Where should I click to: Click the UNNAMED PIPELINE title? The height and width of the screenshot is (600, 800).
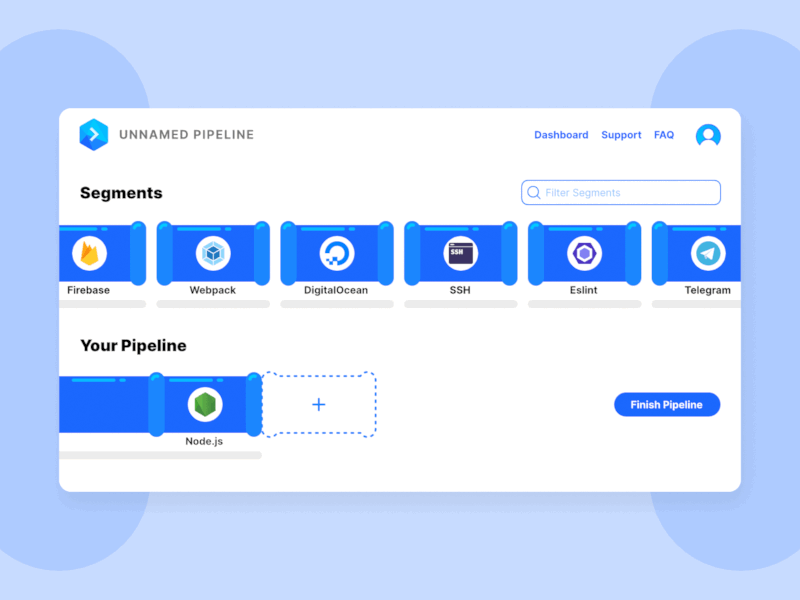point(186,135)
